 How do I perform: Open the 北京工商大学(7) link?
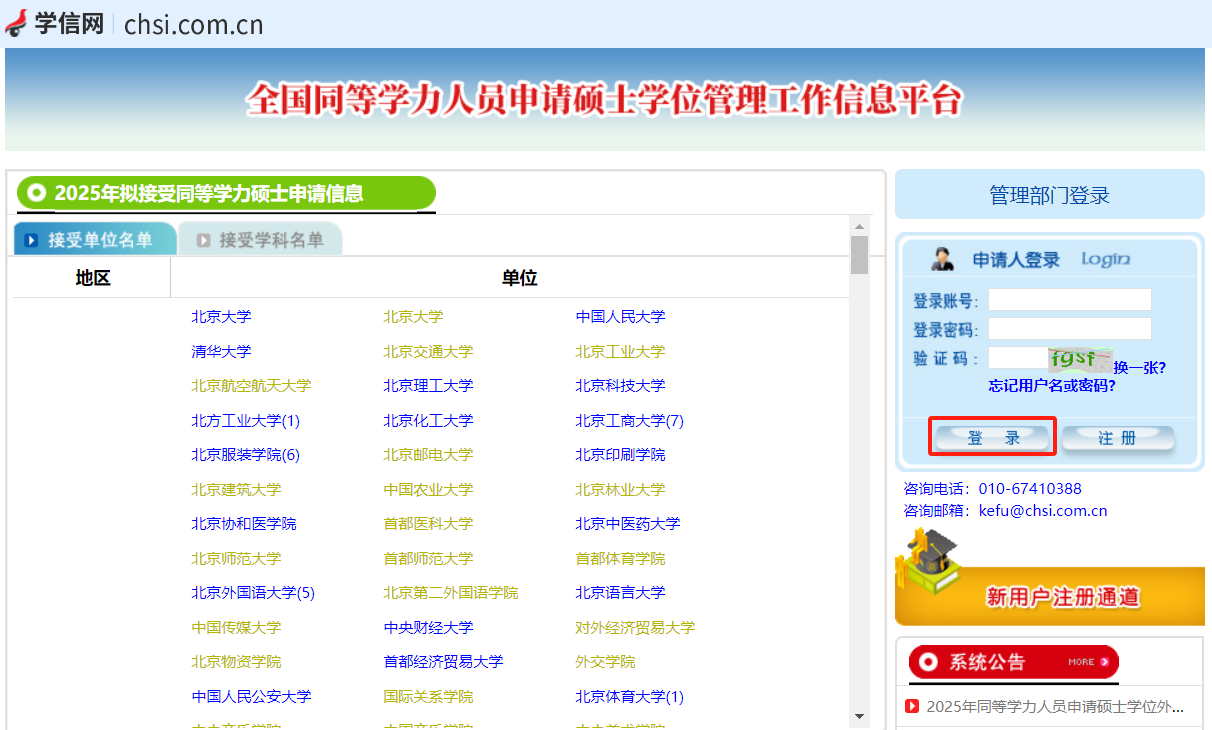tap(629, 420)
